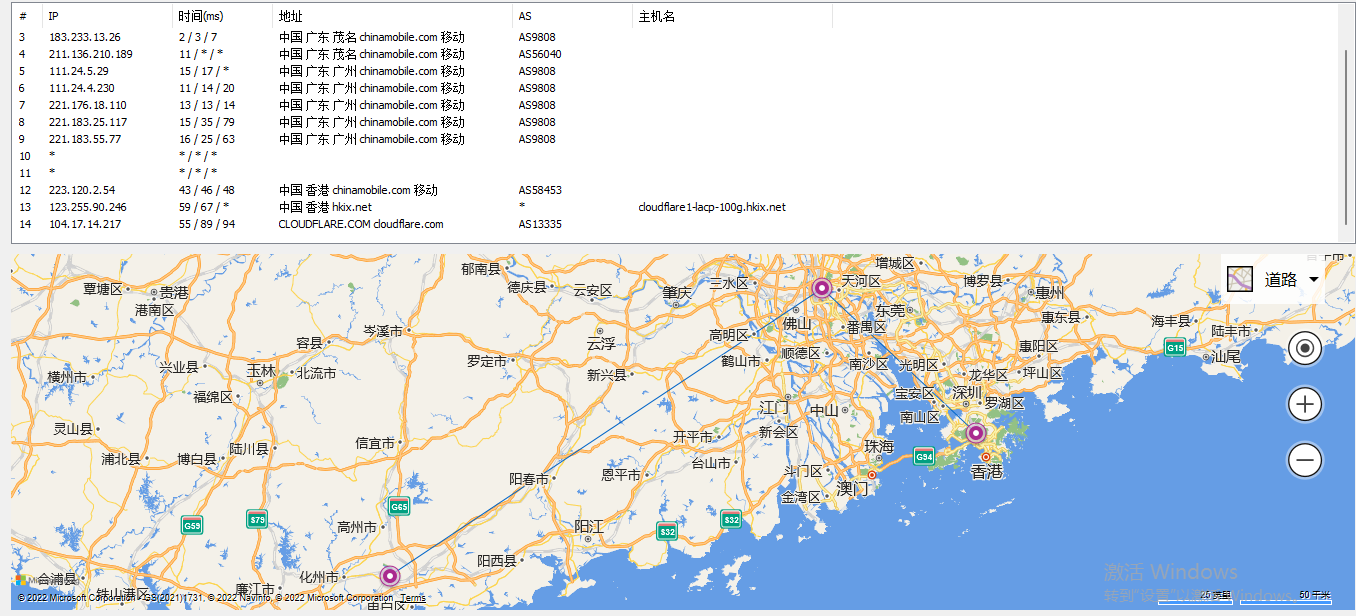The width and height of the screenshot is (1356, 616).
Task: Click the 时间(ms) column header
Action: pyautogui.click(x=222, y=17)
